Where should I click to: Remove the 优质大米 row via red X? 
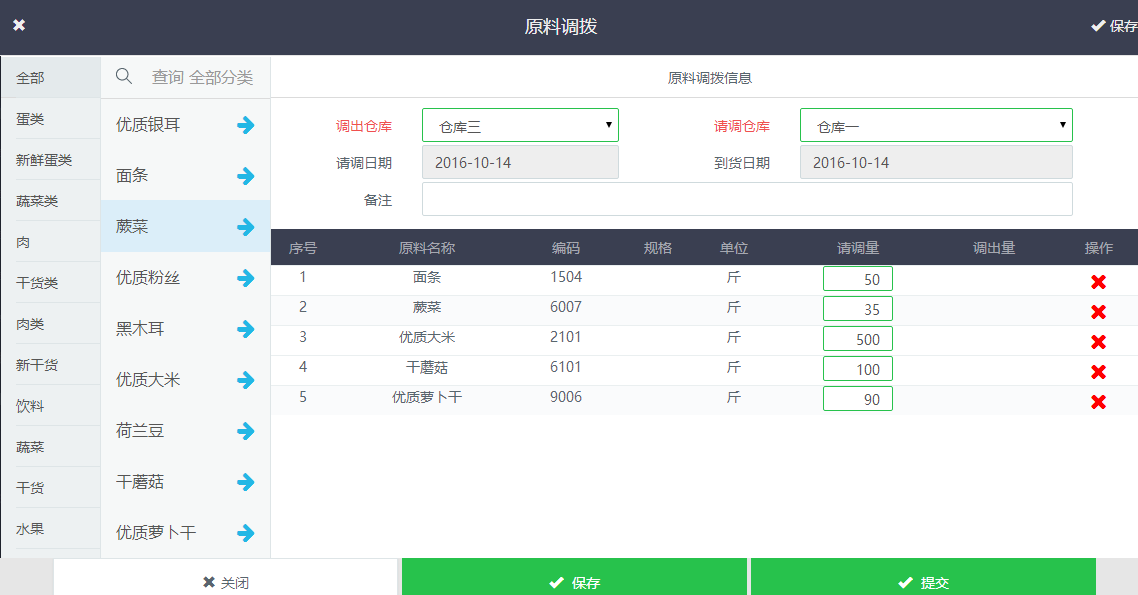[1098, 342]
